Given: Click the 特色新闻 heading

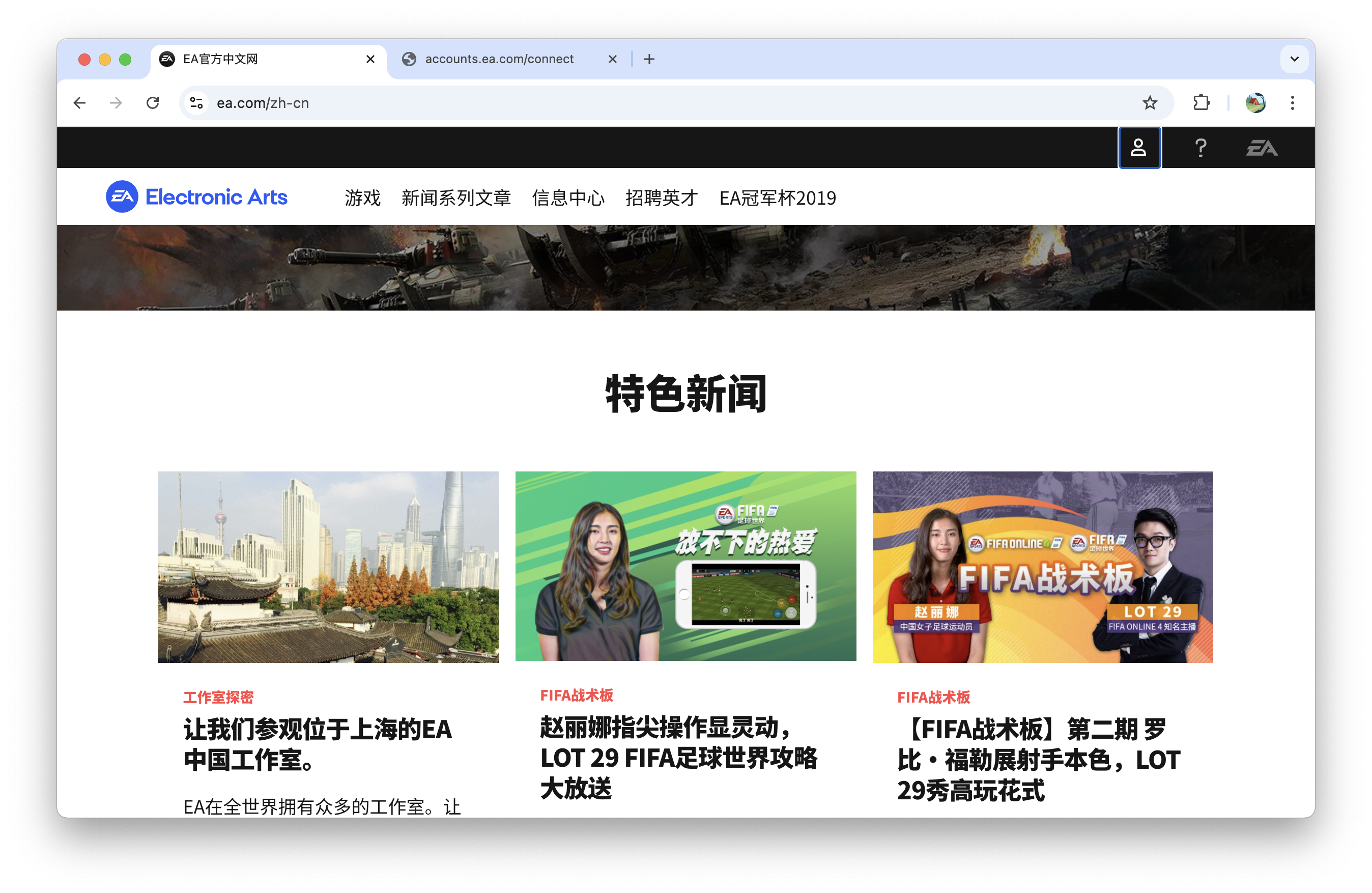Looking at the screenshot, I should [685, 394].
